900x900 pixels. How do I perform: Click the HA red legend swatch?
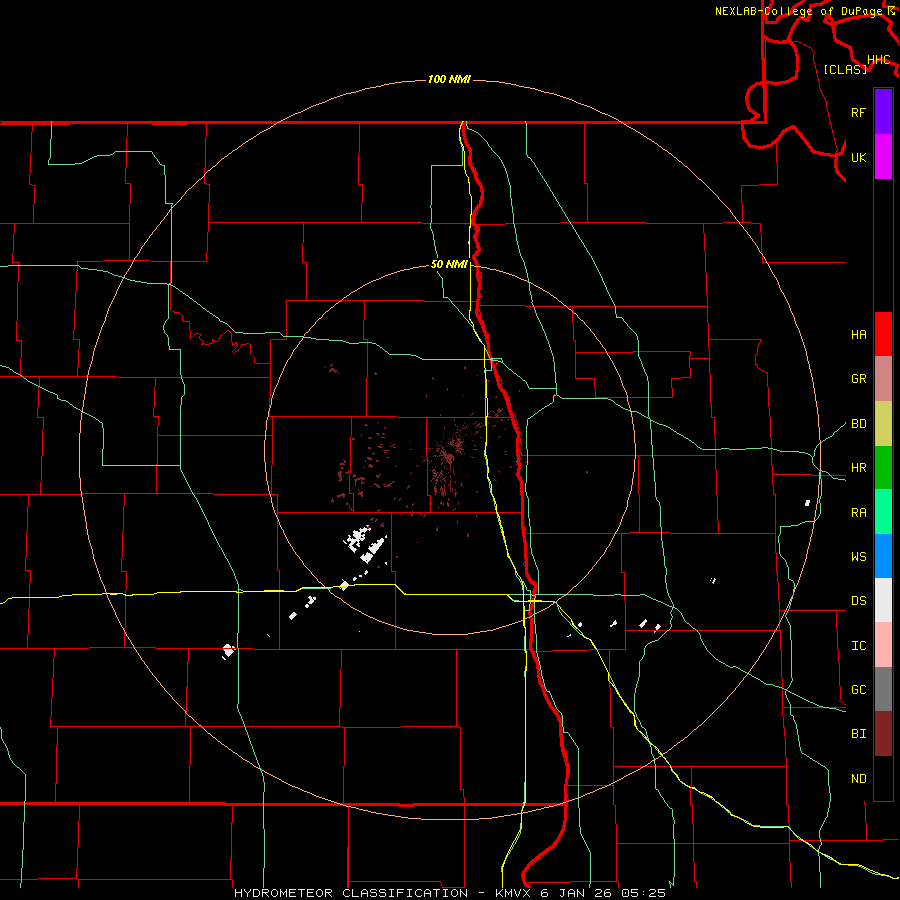(883, 334)
